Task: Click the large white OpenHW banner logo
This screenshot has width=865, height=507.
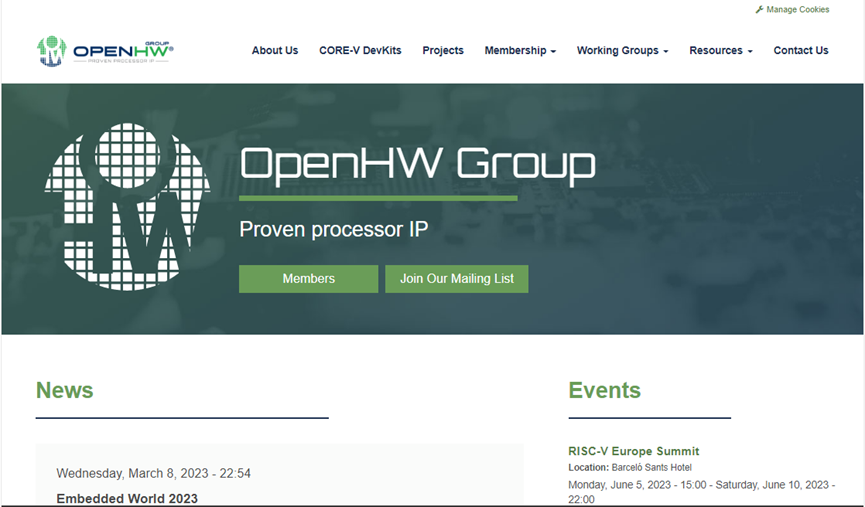Action: [x=127, y=207]
